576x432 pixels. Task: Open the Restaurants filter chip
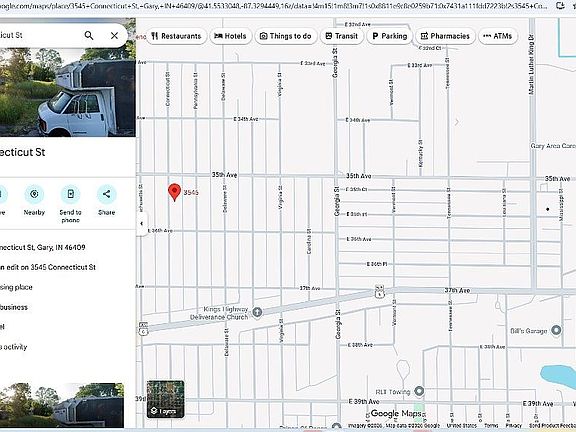176,36
